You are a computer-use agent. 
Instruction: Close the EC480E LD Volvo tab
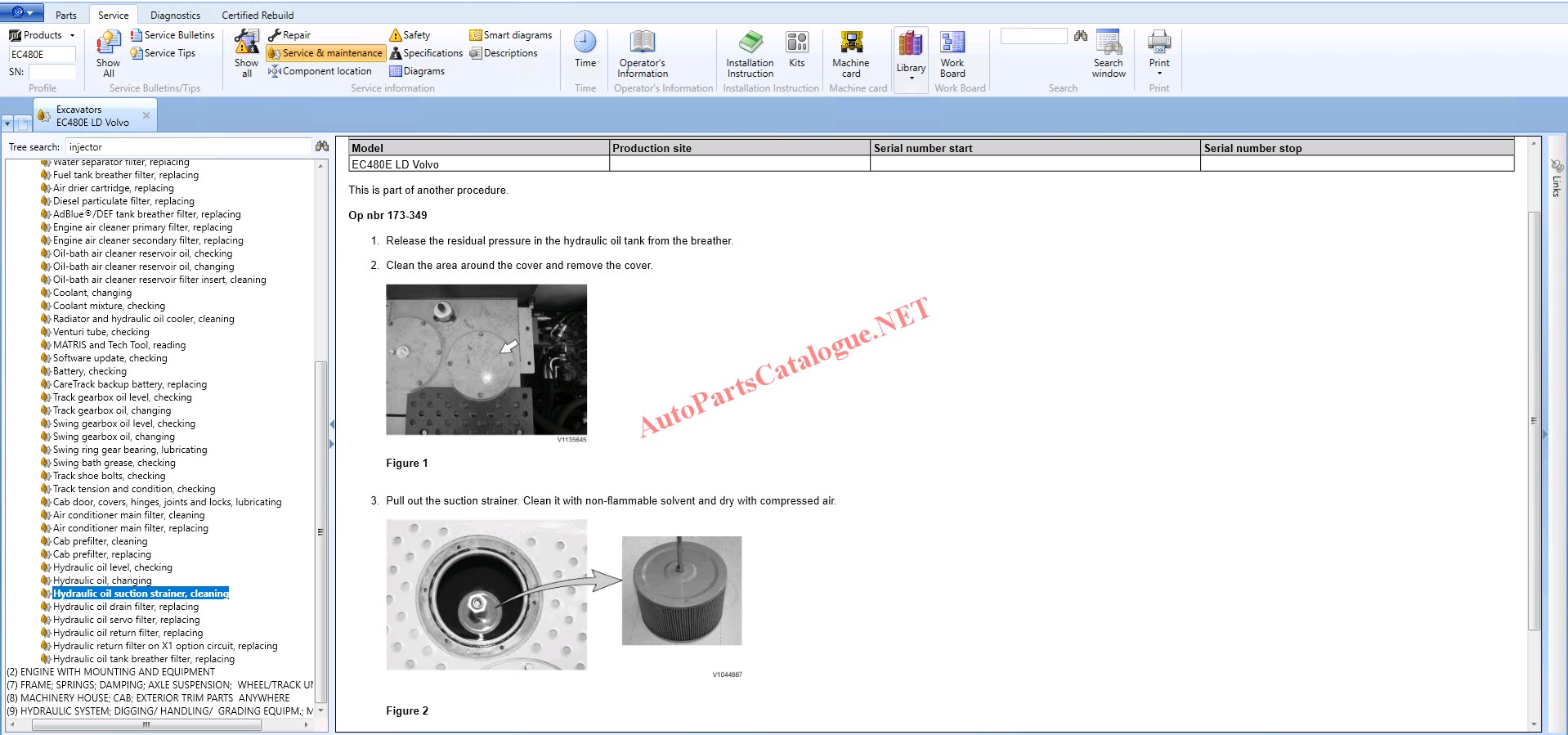click(146, 115)
